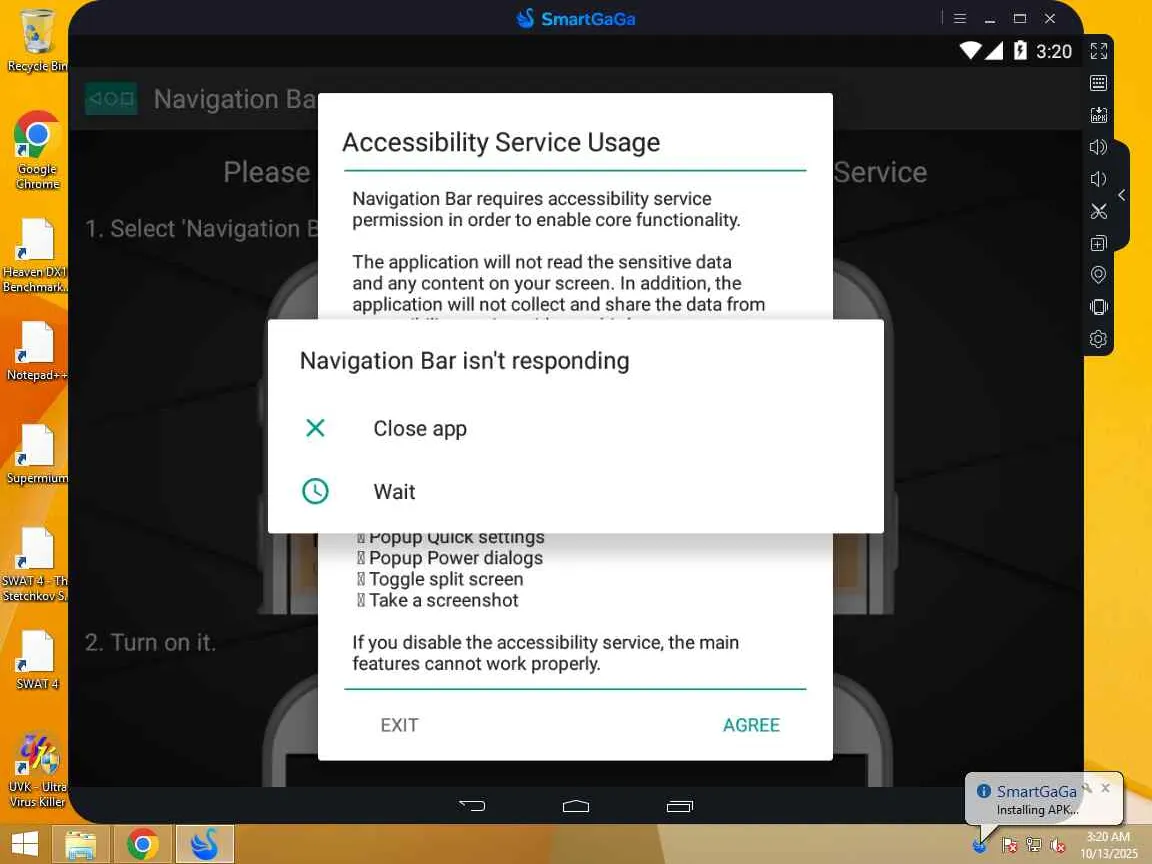Close the SmartGaGa Installing APK notification
The width and height of the screenshot is (1152, 864).
click(1106, 788)
